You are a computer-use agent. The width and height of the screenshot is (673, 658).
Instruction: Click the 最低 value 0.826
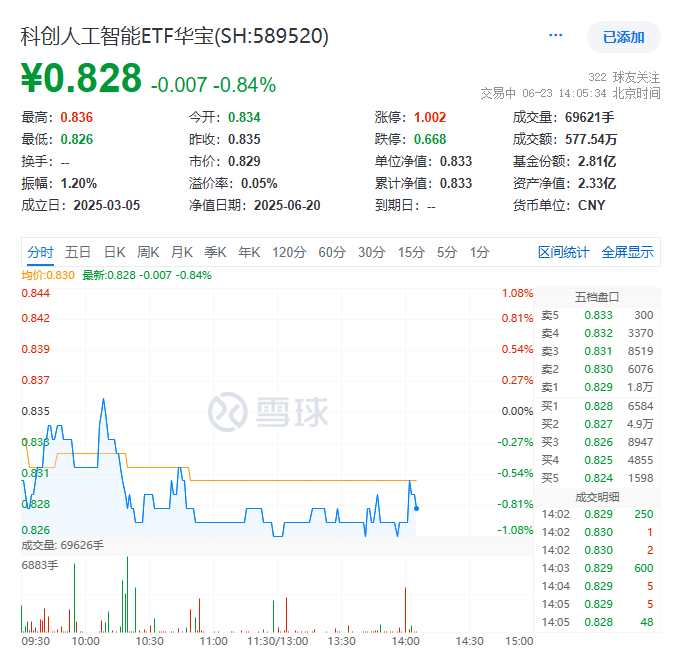pyautogui.click(x=76, y=139)
